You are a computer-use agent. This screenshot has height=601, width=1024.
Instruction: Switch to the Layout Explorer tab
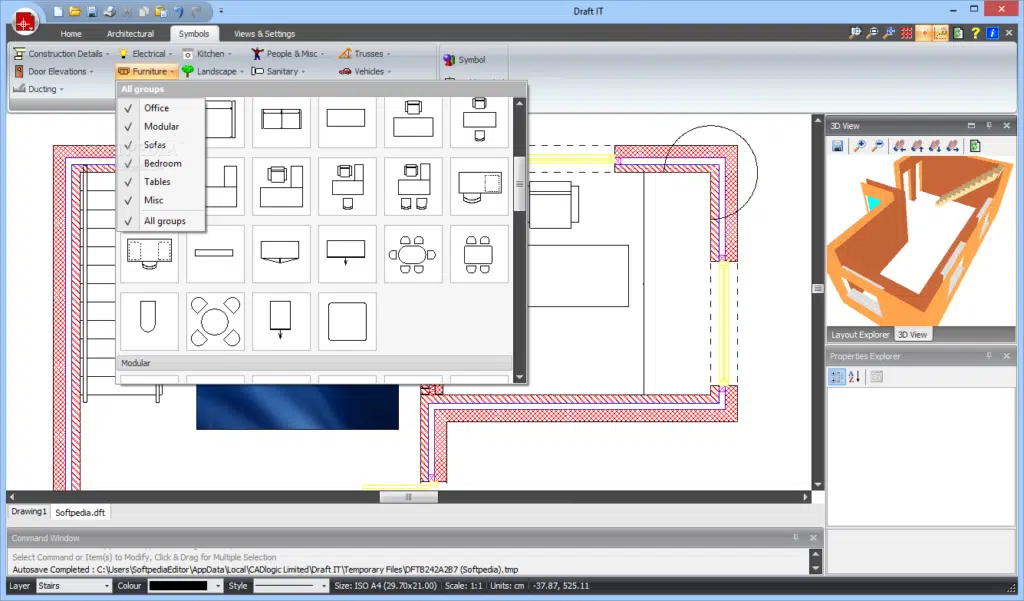click(x=858, y=334)
